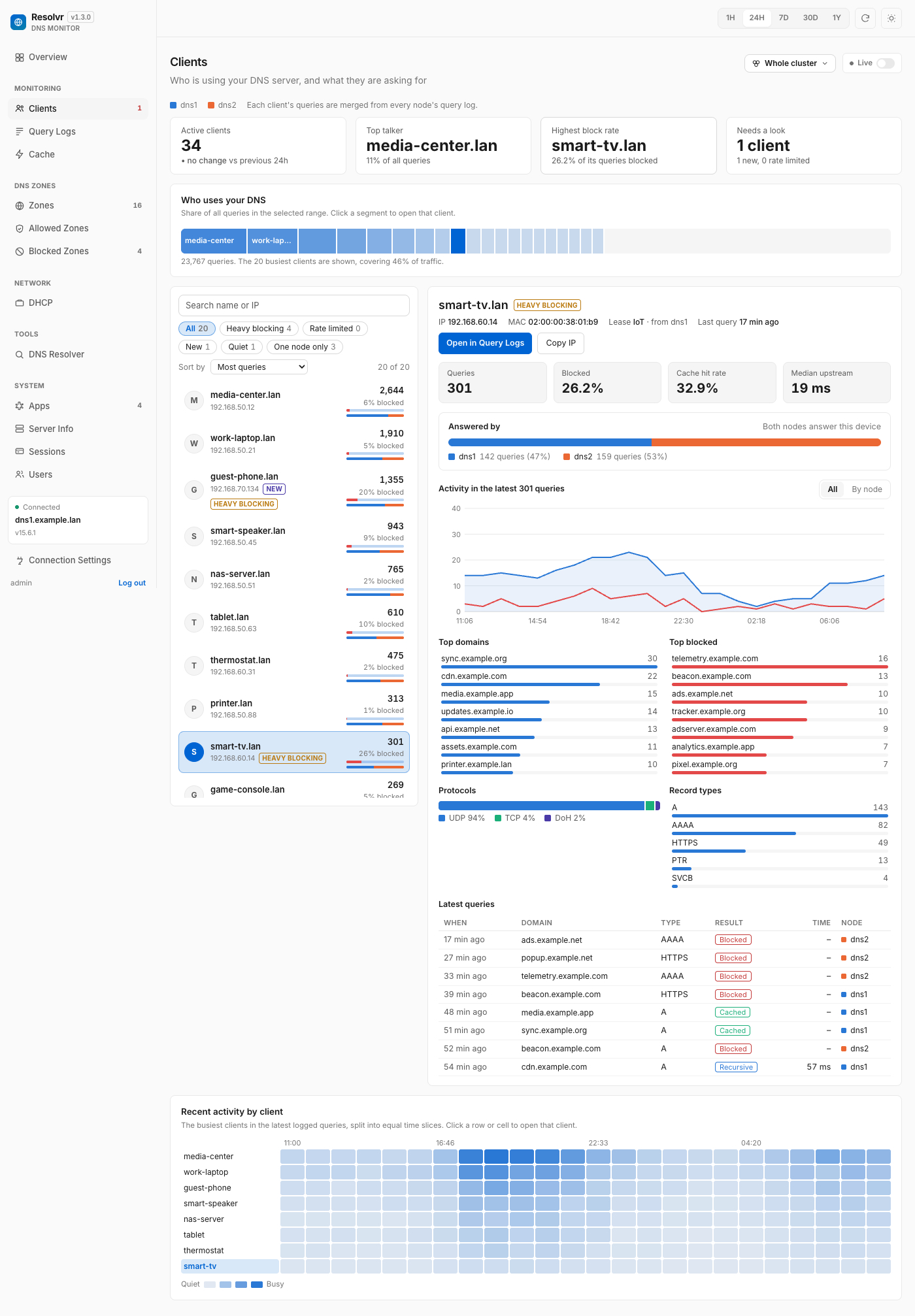Select the 1H time range tab
The height and width of the screenshot is (1316, 915).
click(731, 18)
